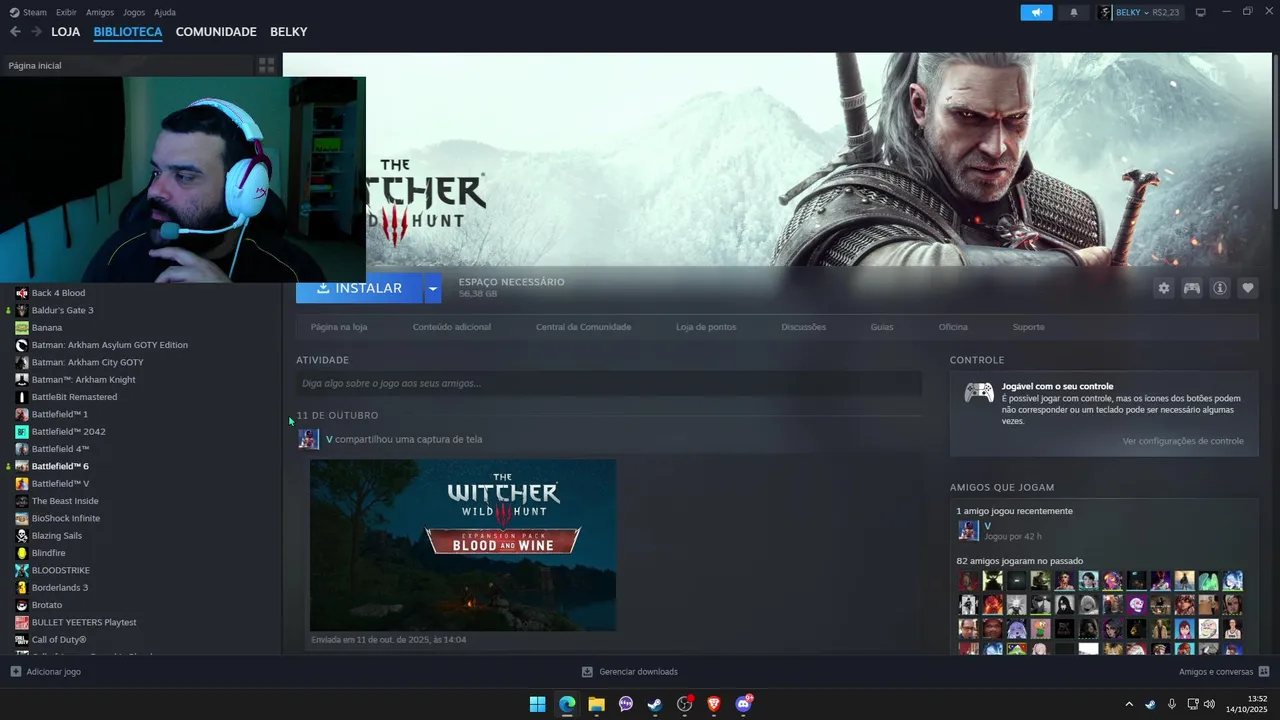Toggle the collections grid view icon
This screenshot has width=1280, height=720.
coord(267,65)
